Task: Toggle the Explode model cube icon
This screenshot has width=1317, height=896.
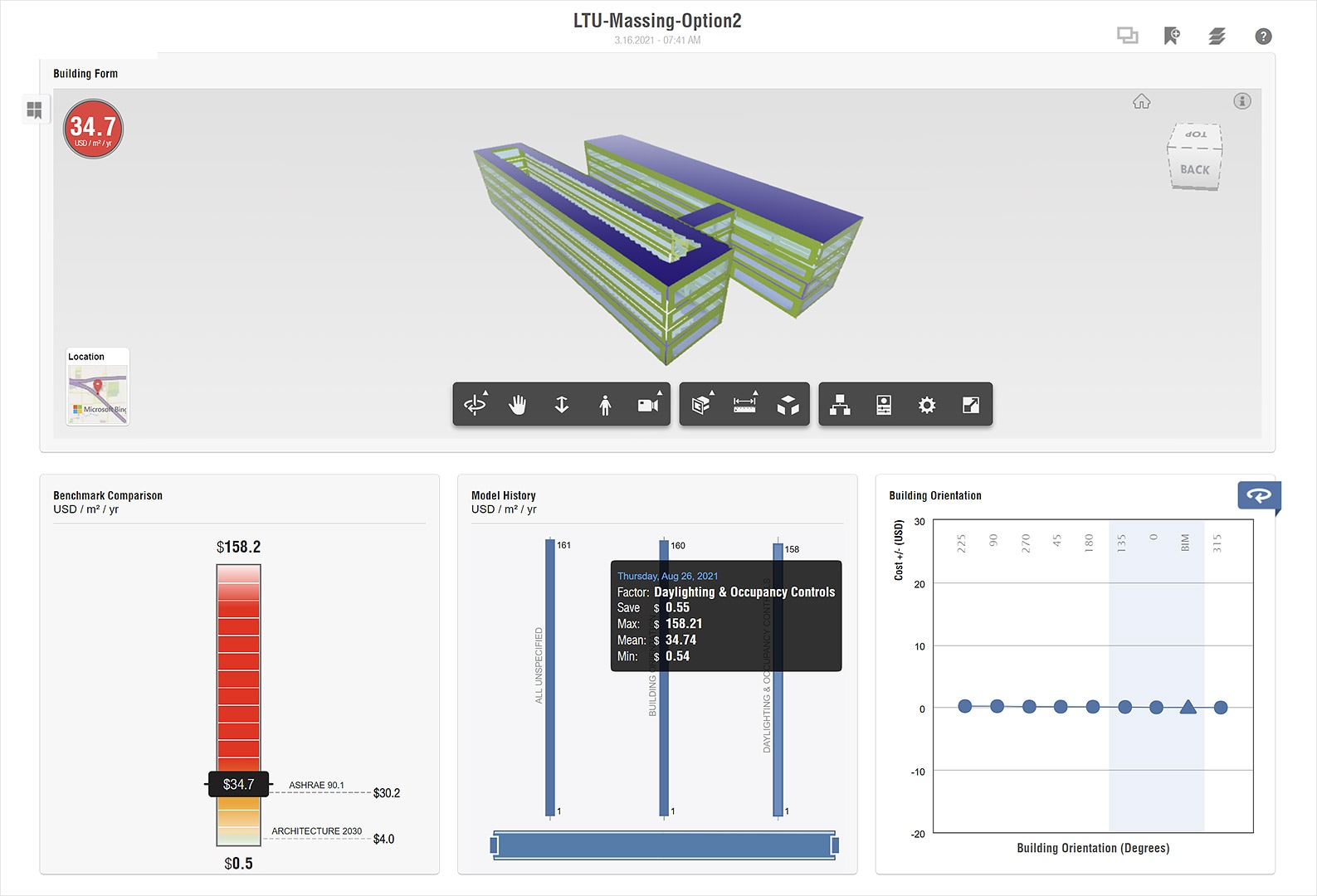Action: click(x=788, y=405)
